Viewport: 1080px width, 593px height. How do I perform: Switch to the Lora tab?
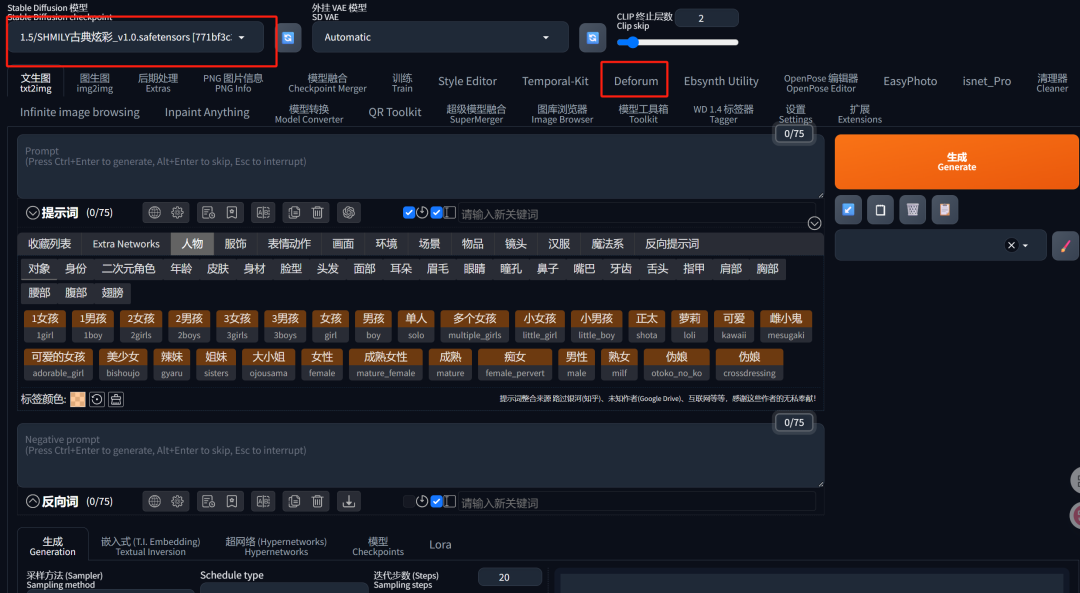[x=440, y=544]
